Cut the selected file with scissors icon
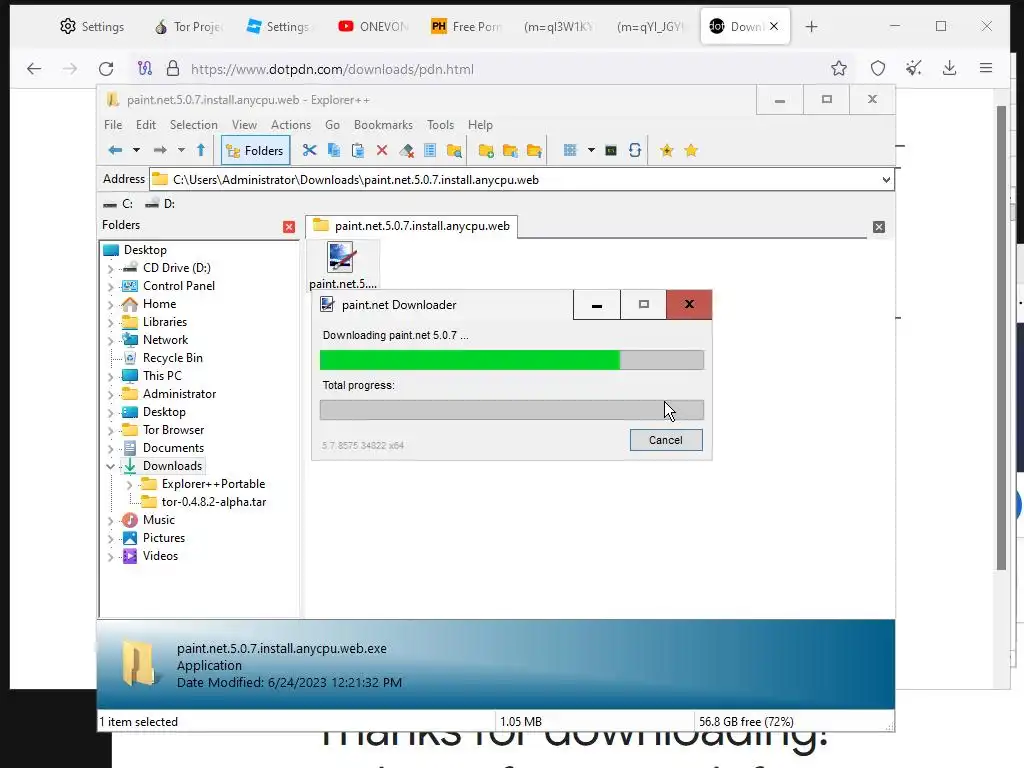1024x768 pixels. [x=310, y=151]
